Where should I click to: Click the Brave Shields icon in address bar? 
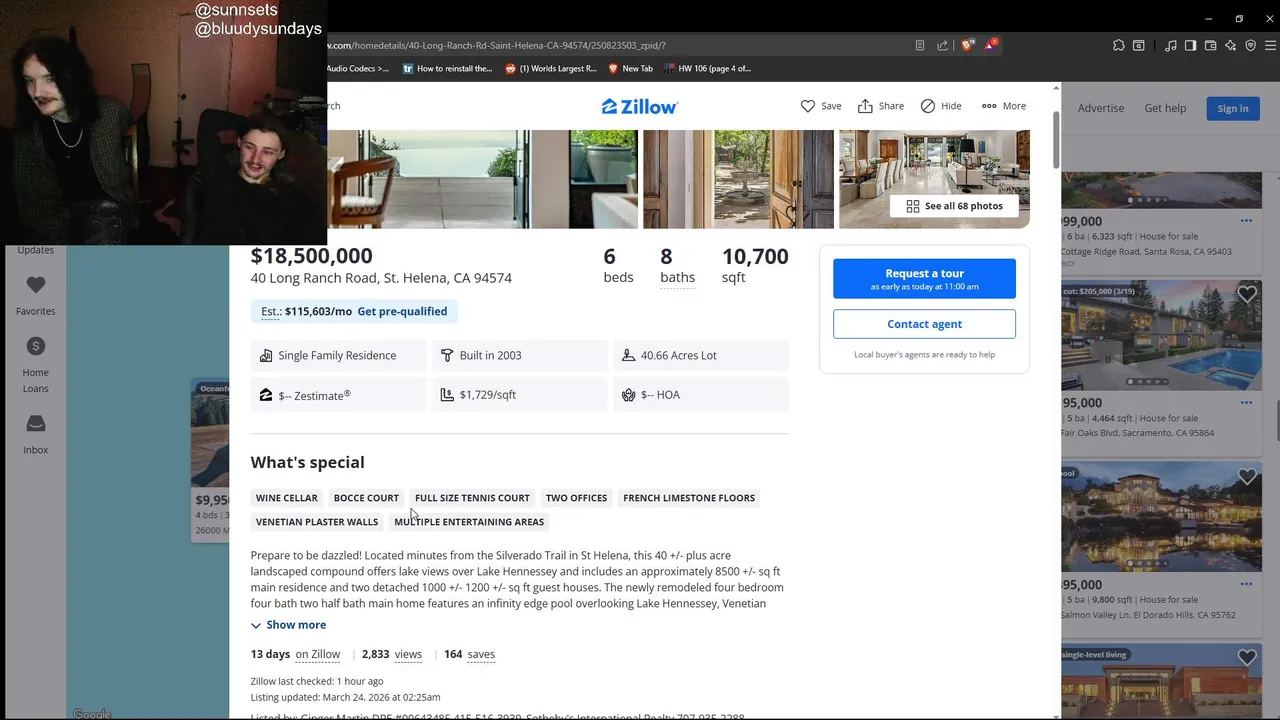coord(967,45)
